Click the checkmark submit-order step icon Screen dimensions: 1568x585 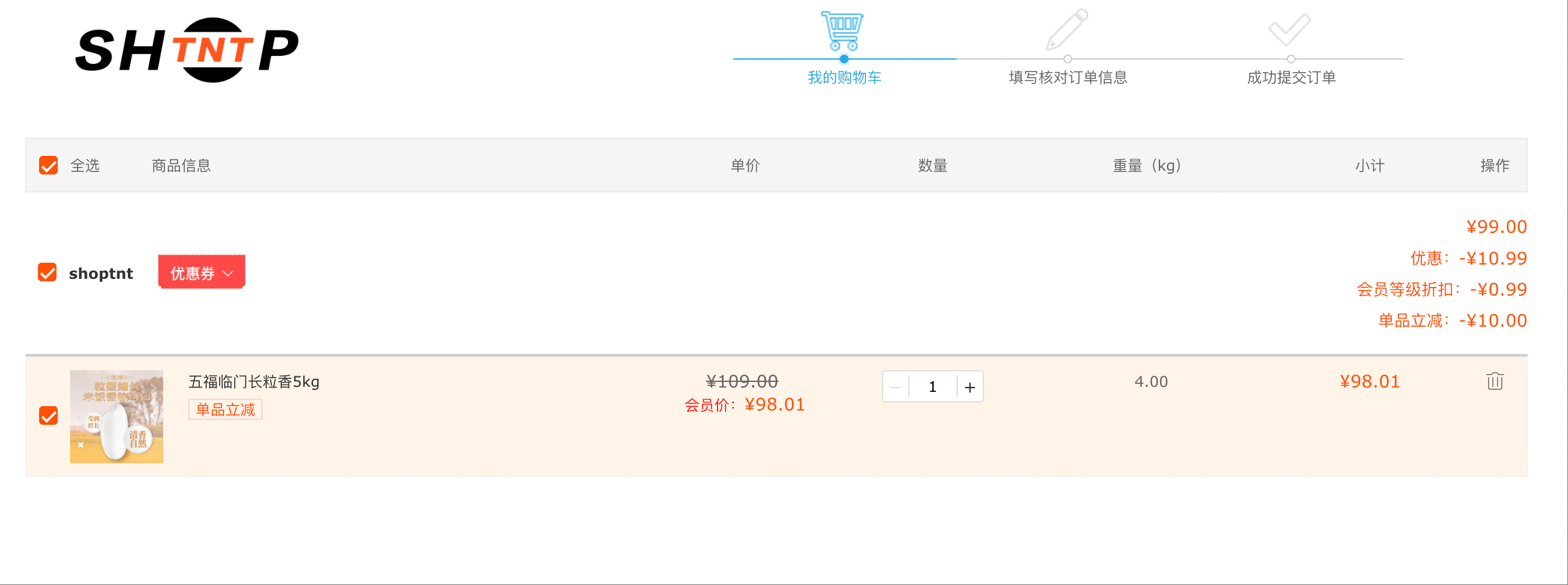(1290, 29)
